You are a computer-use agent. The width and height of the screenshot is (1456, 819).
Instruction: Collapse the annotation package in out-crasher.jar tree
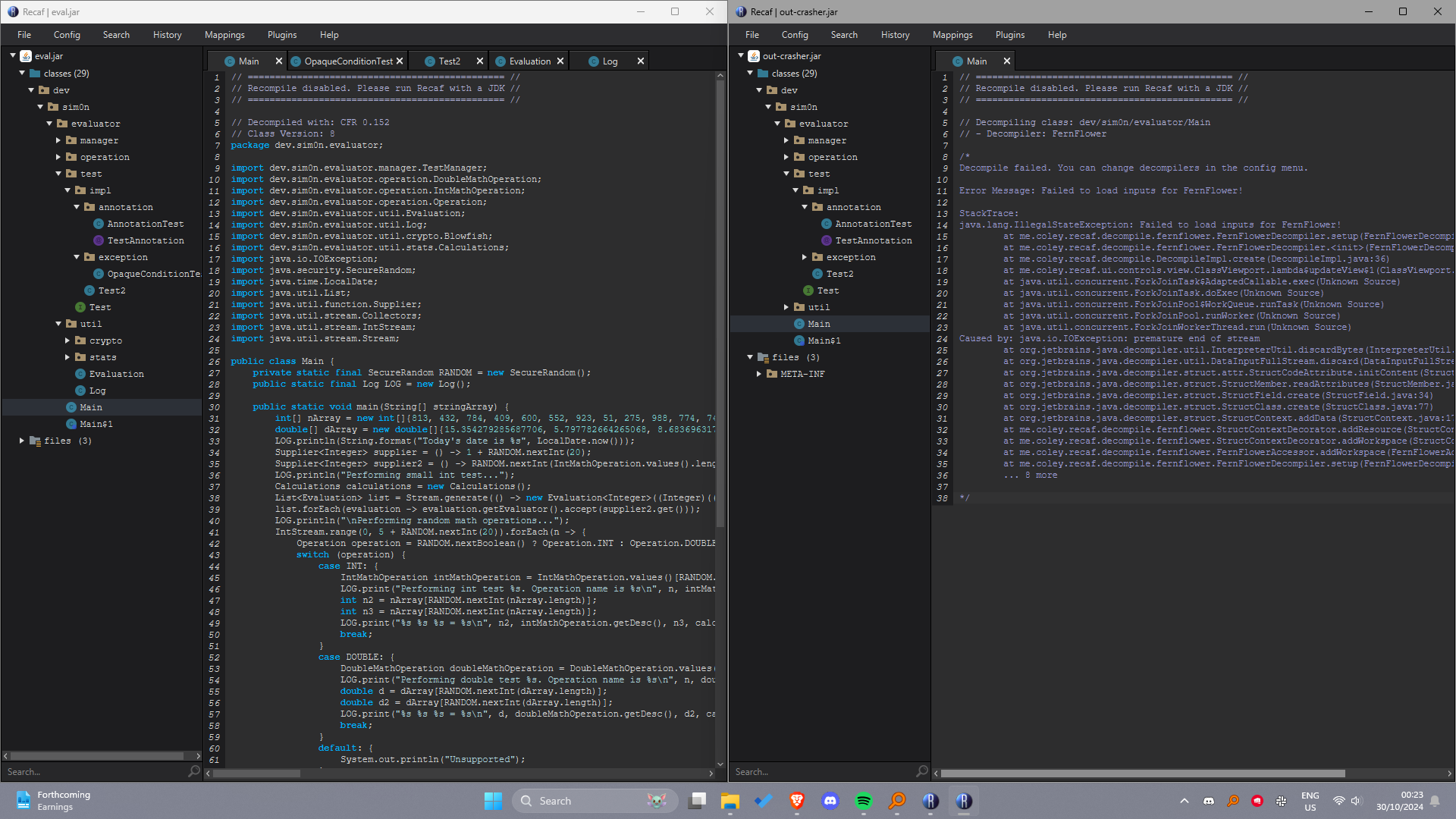[805, 207]
